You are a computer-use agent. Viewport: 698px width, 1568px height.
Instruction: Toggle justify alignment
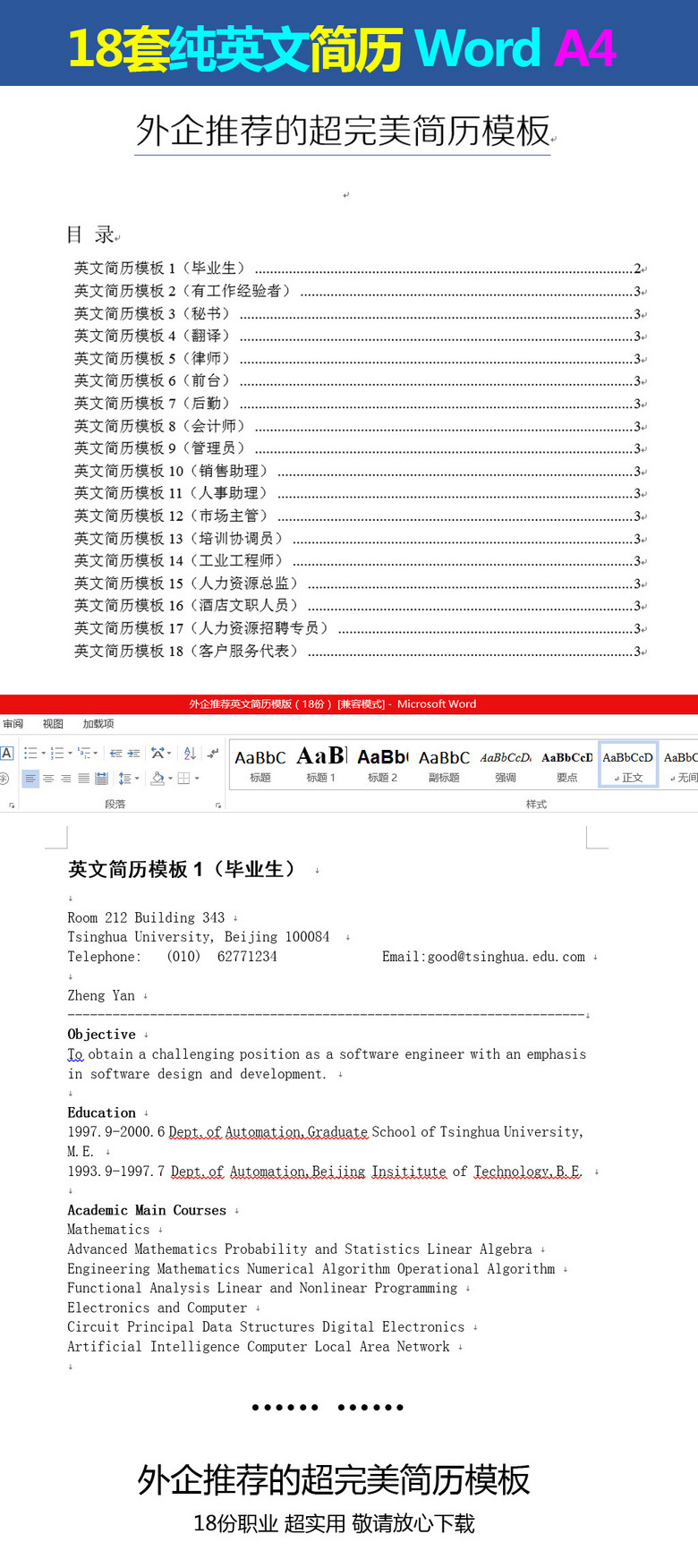tap(84, 779)
